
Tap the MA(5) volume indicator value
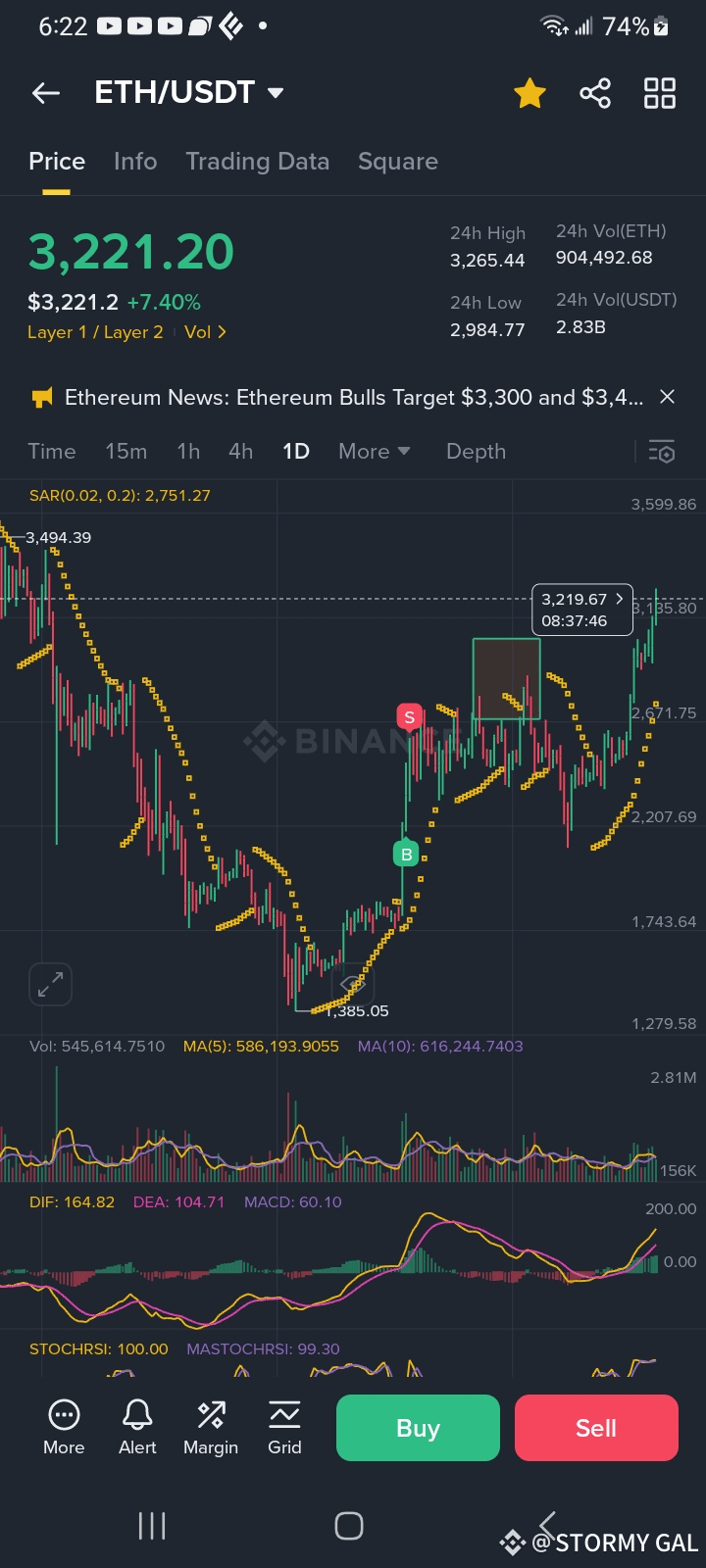[261, 1047]
